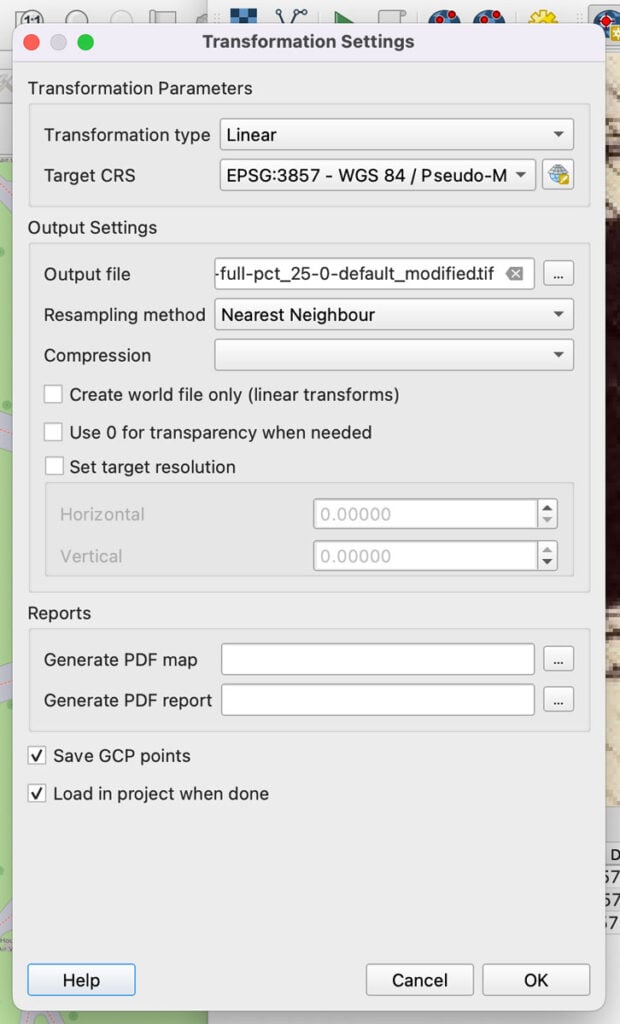Enable Use 0 for transparency when needed
Screen dimensions: 620x1024
pos(53,432)
